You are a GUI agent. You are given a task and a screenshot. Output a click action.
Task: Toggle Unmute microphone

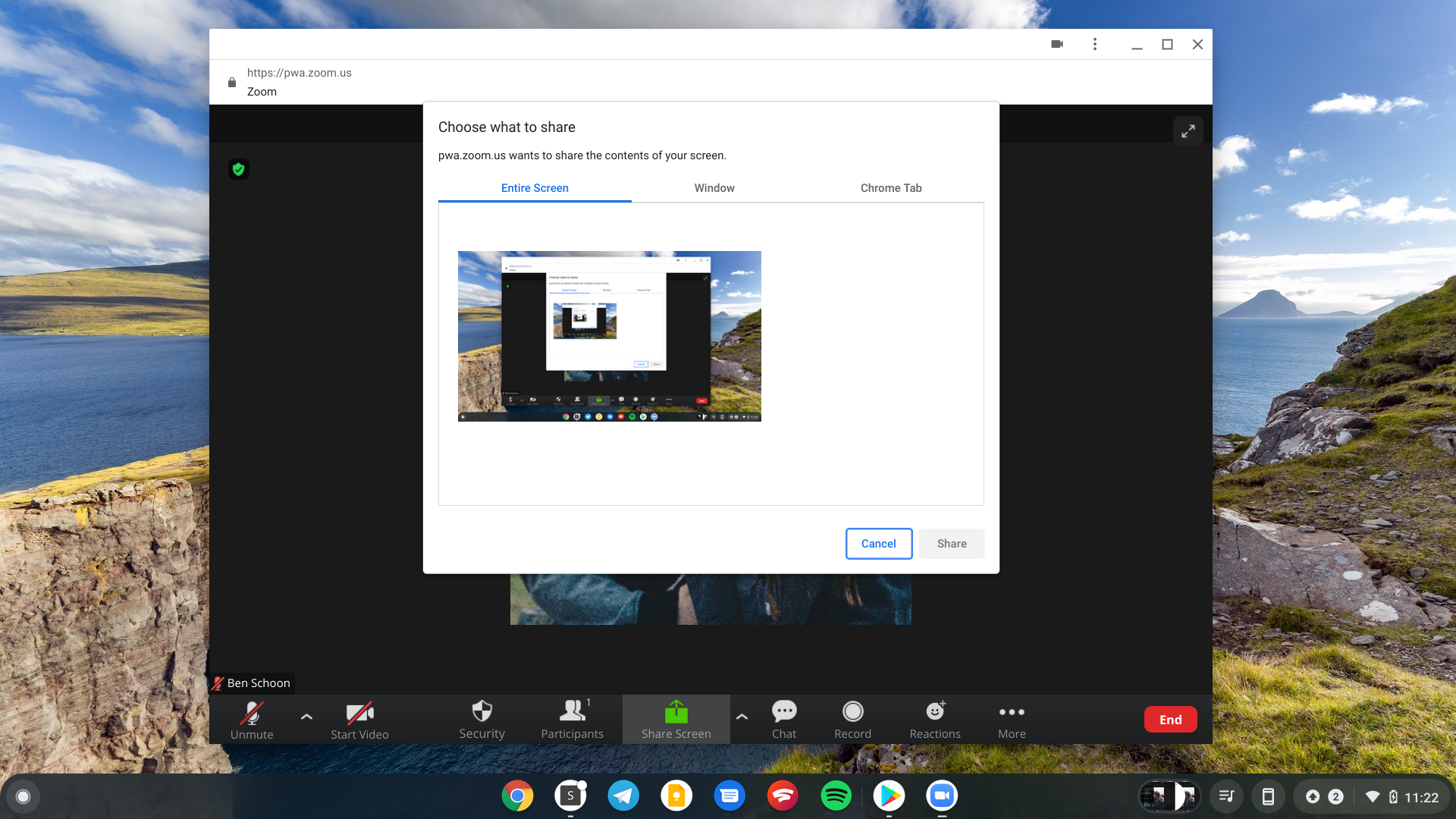click(x=251, y=714)
